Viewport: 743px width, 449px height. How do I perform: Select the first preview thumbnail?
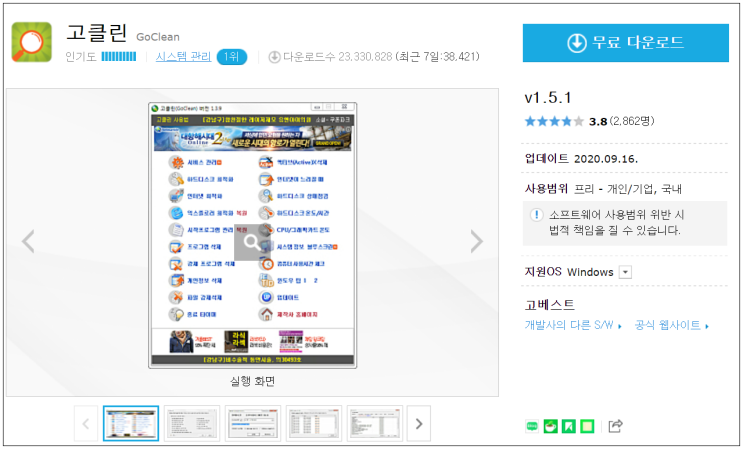click(x=131, y=423)
